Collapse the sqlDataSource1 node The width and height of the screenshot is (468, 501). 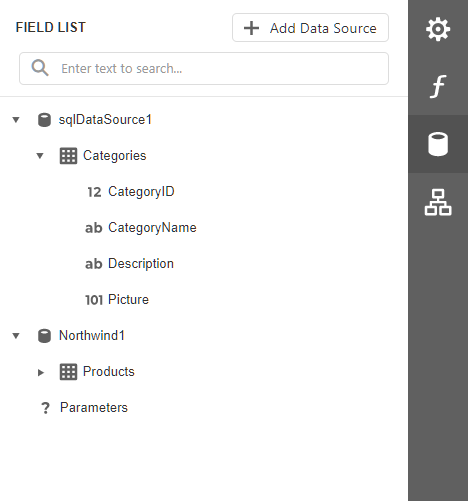(16, 120)
